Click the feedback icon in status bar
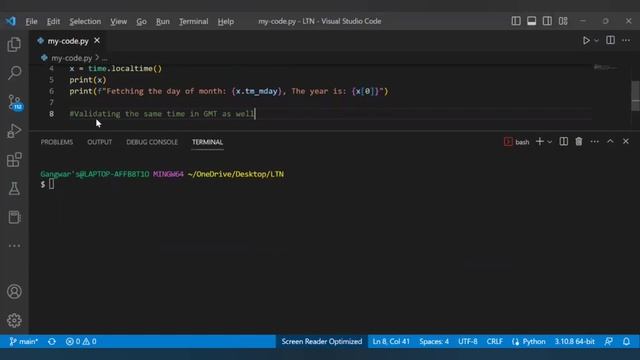640x360 pixels. [609, 341]
